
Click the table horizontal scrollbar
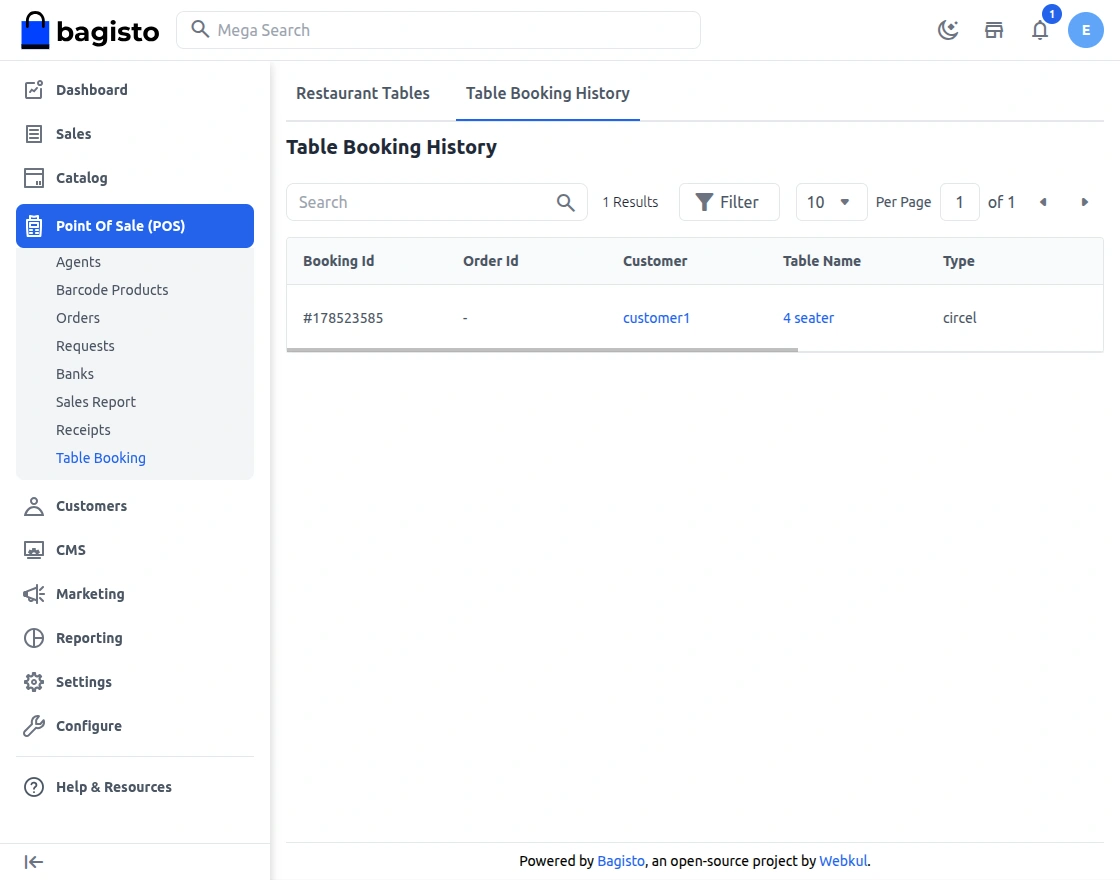coord(542,350)
